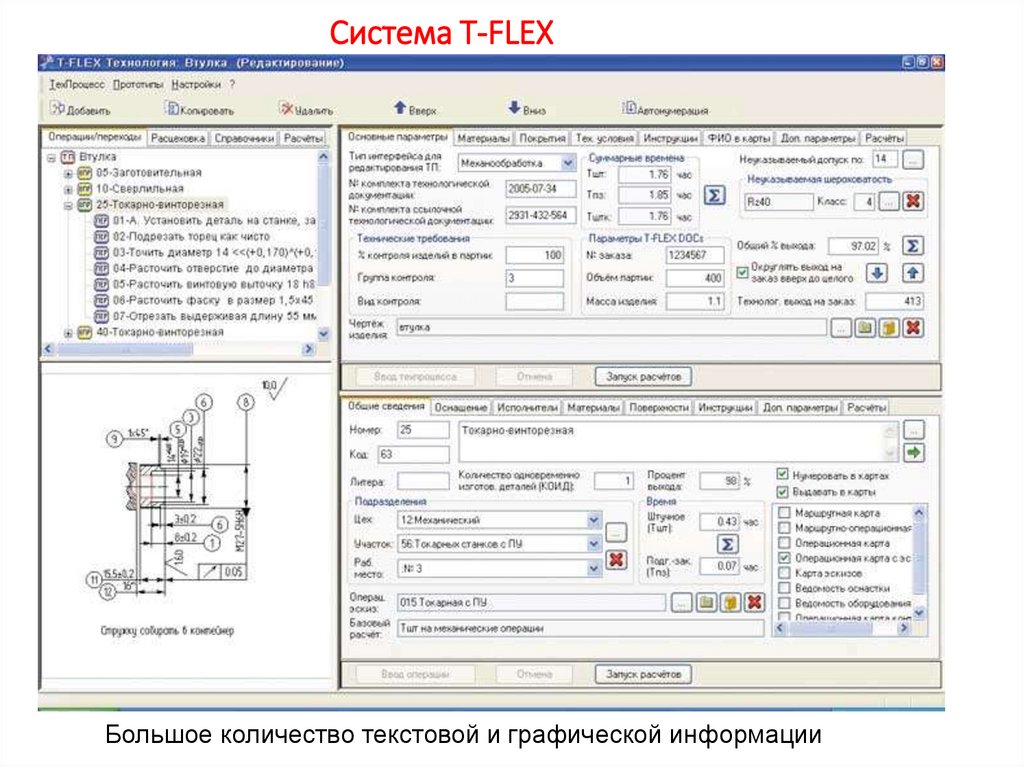Image resolution: width=1024 pixels, height=767 pixels.
Task: Enable Ведомость оснастки checkbox
Action: tap(785, 588)
